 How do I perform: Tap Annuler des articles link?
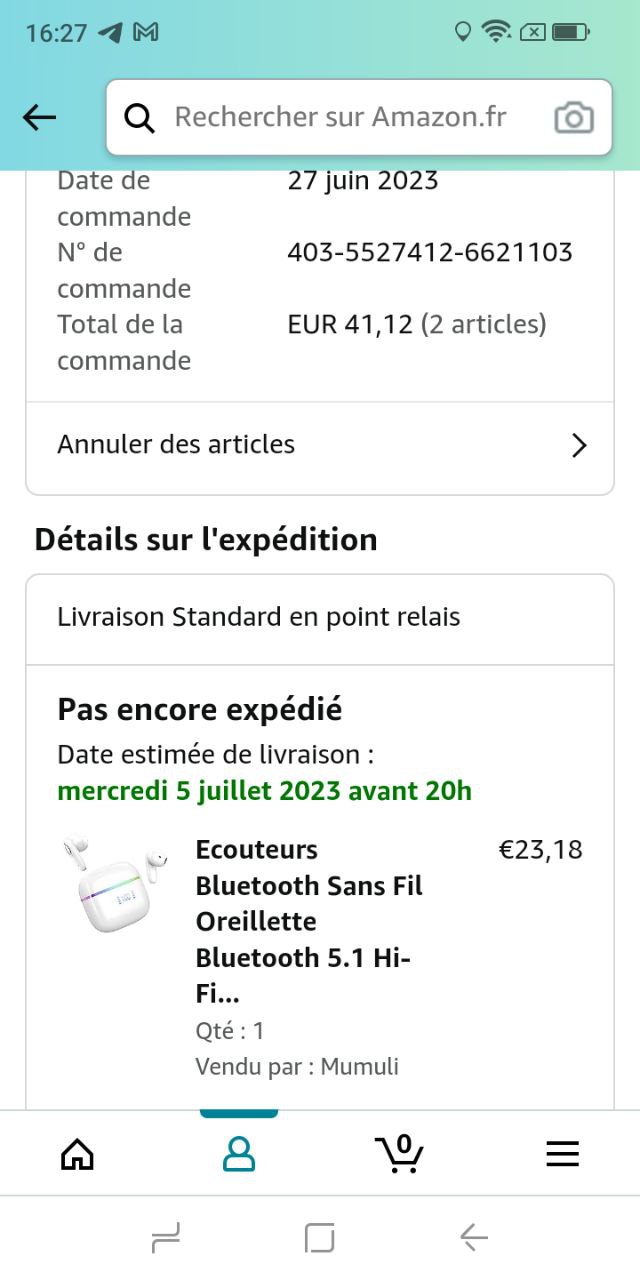click(176, 444)
